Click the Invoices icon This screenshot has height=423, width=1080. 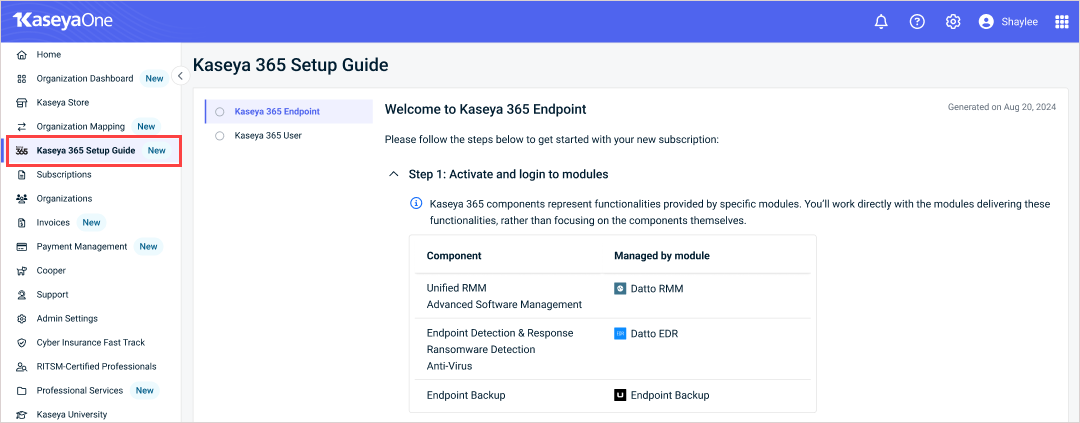[21, 223]
